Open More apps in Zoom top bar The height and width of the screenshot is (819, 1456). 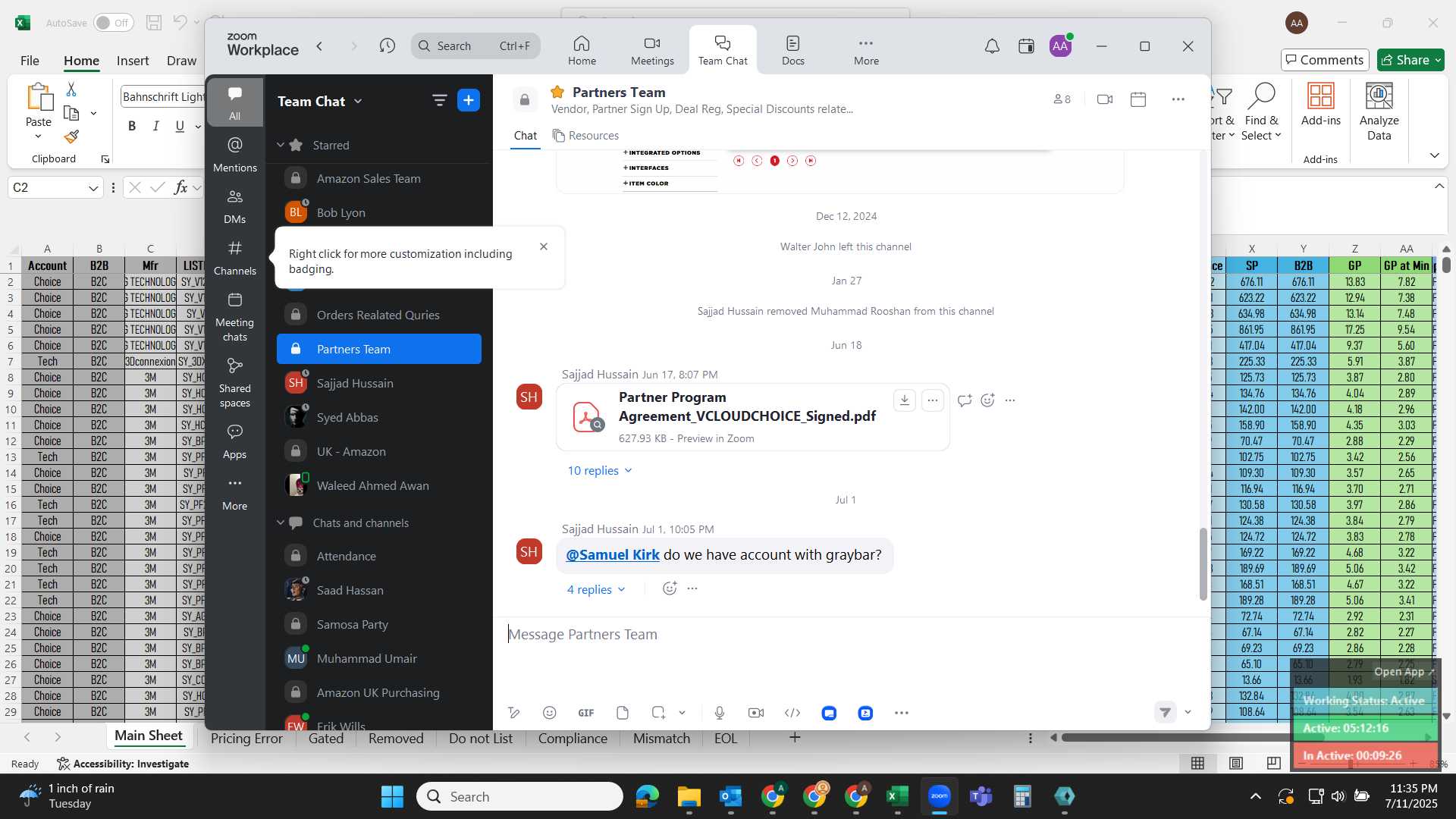(866, 50)
